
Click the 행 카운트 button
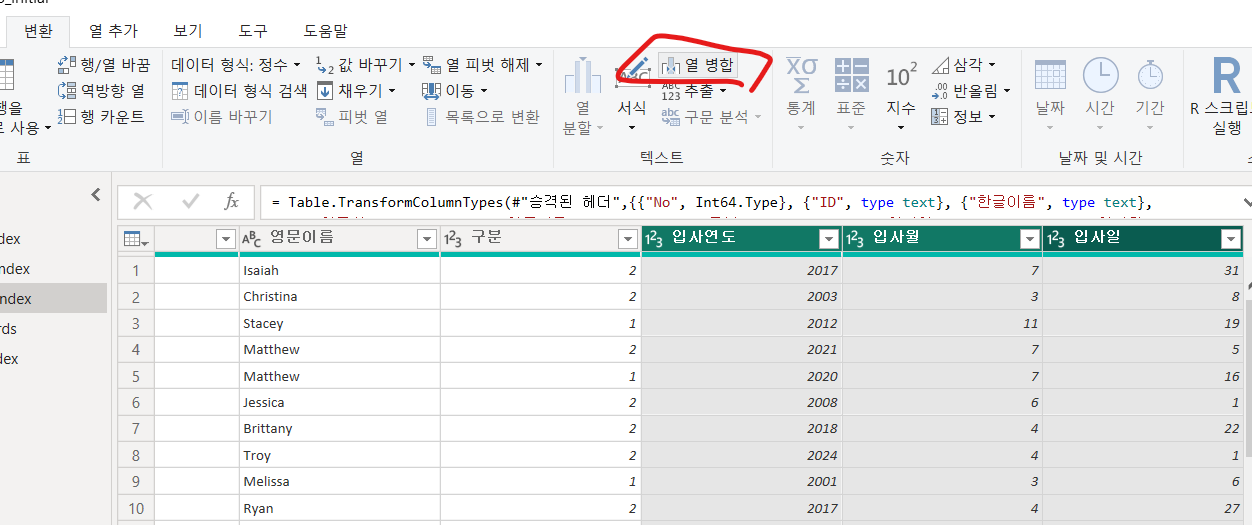tap(102, 117)
